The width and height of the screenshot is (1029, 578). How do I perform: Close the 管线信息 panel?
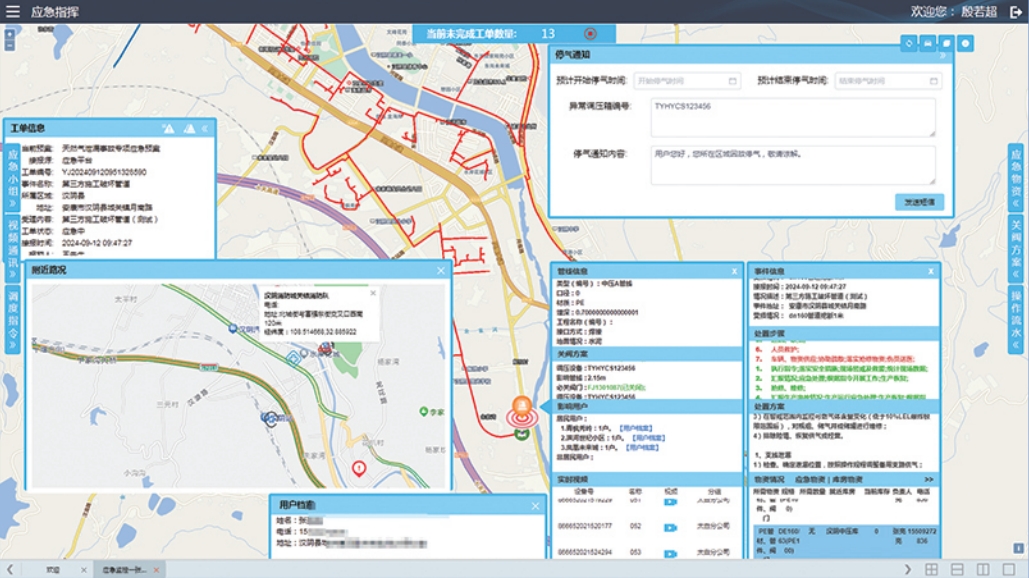734,271
